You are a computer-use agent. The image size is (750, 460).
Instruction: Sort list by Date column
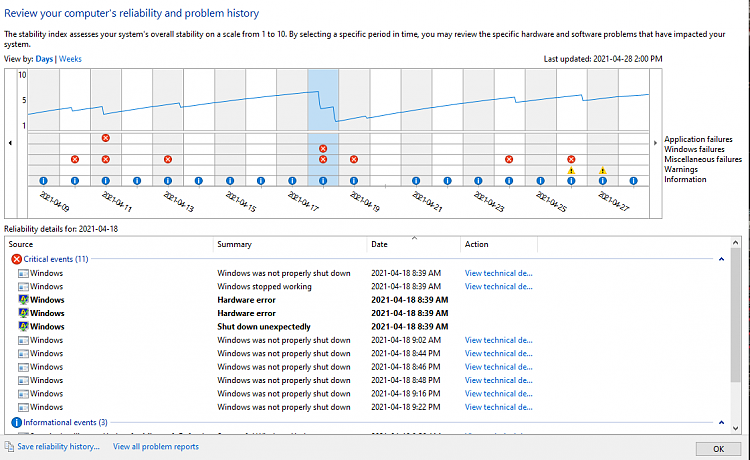[414, 244]
